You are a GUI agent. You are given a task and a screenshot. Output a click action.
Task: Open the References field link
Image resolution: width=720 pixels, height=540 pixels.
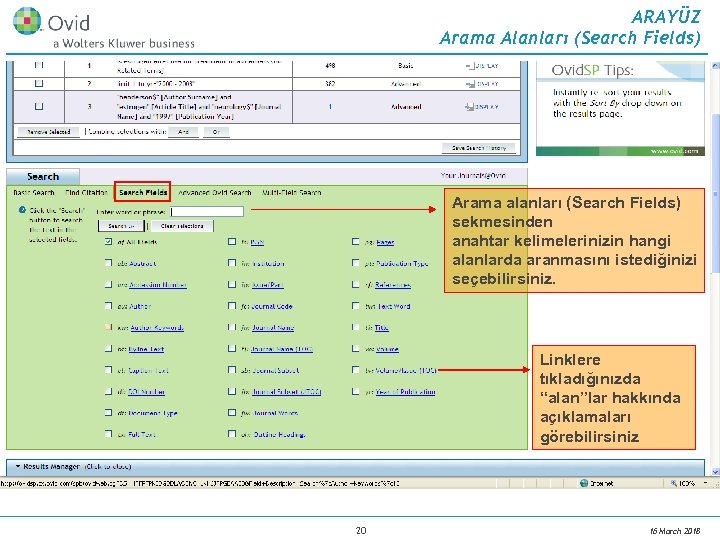tap(393, 285)
